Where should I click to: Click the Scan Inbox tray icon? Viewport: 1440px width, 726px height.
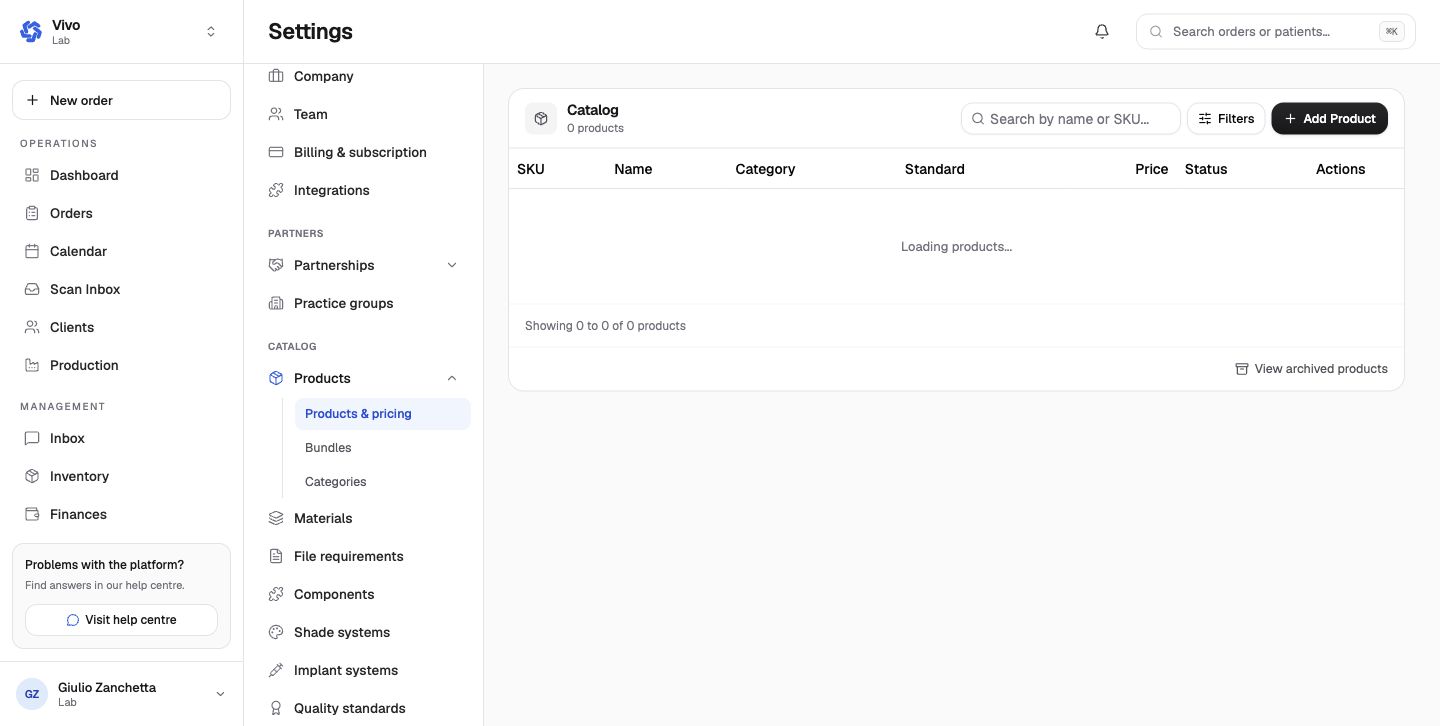coord(31,289)
